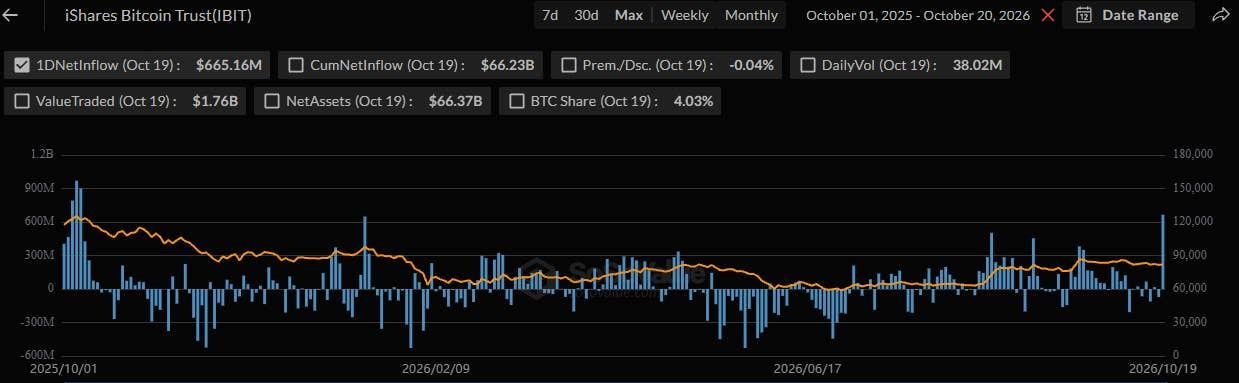1239x383 pixels.
Task: Click the tallest rightmost inflow bar
Action: tap(1162, 251)
